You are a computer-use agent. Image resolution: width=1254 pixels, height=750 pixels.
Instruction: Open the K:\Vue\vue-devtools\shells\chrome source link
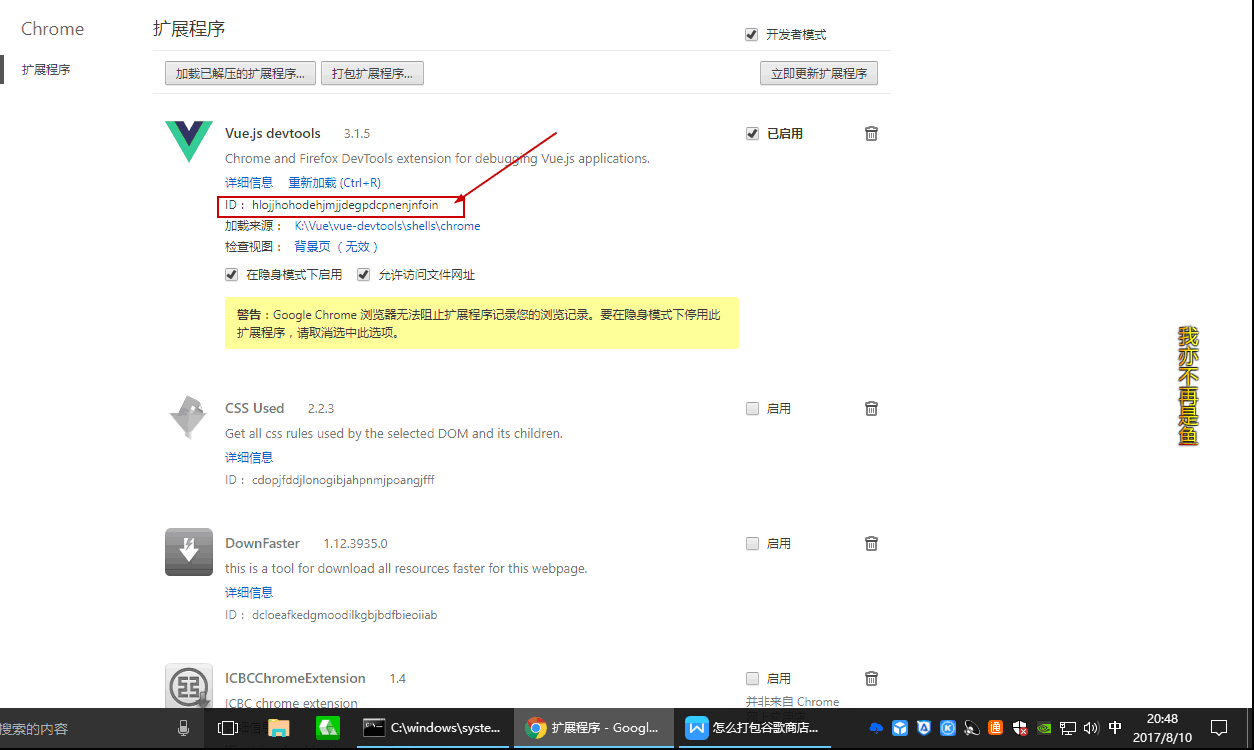point(387,226)
